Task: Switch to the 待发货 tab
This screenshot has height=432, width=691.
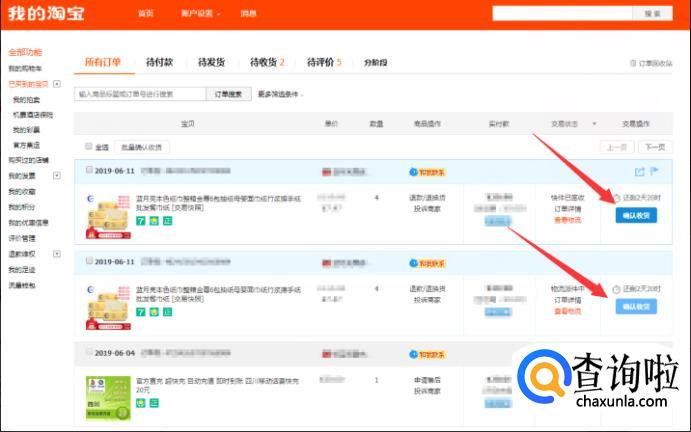Action: pos(212,62)
